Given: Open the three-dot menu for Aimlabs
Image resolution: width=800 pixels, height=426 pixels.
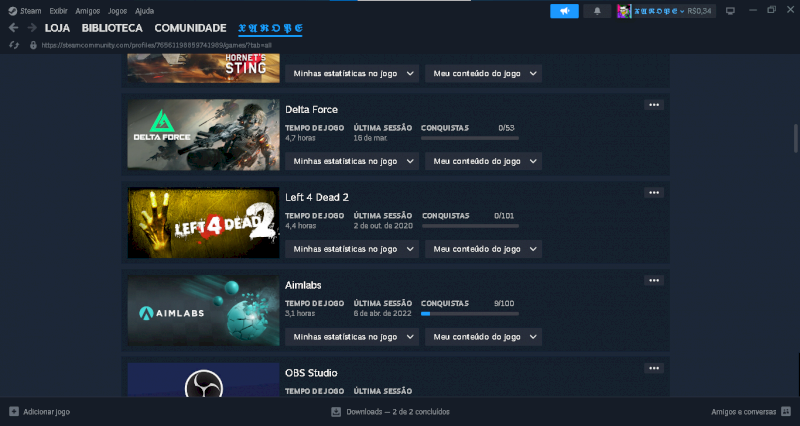Looking at the screenshot, I should click(654, 281).
